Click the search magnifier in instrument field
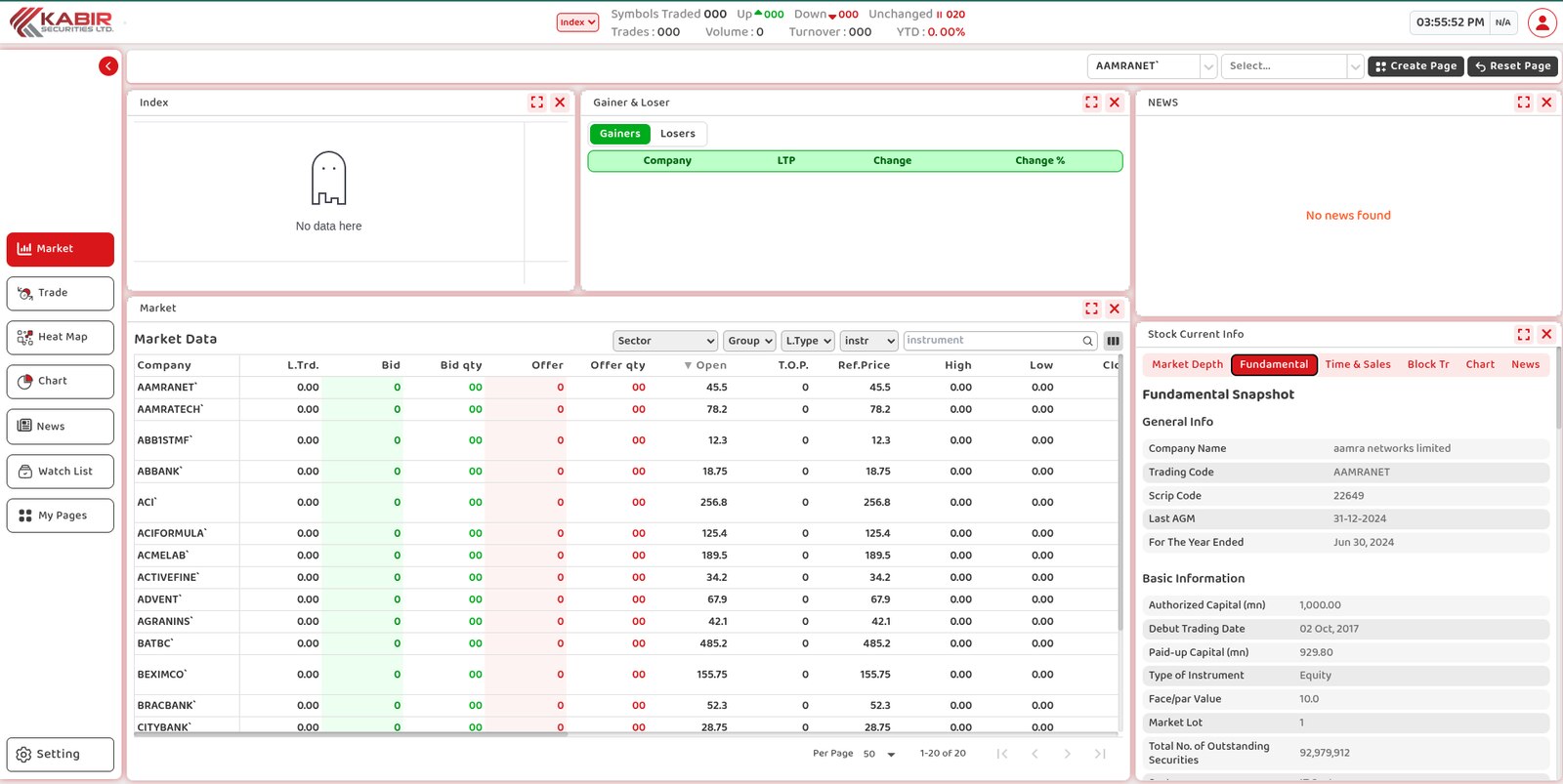This screenshot has width=1563, height=784. pyautogui.click(x=1087, y=341)
